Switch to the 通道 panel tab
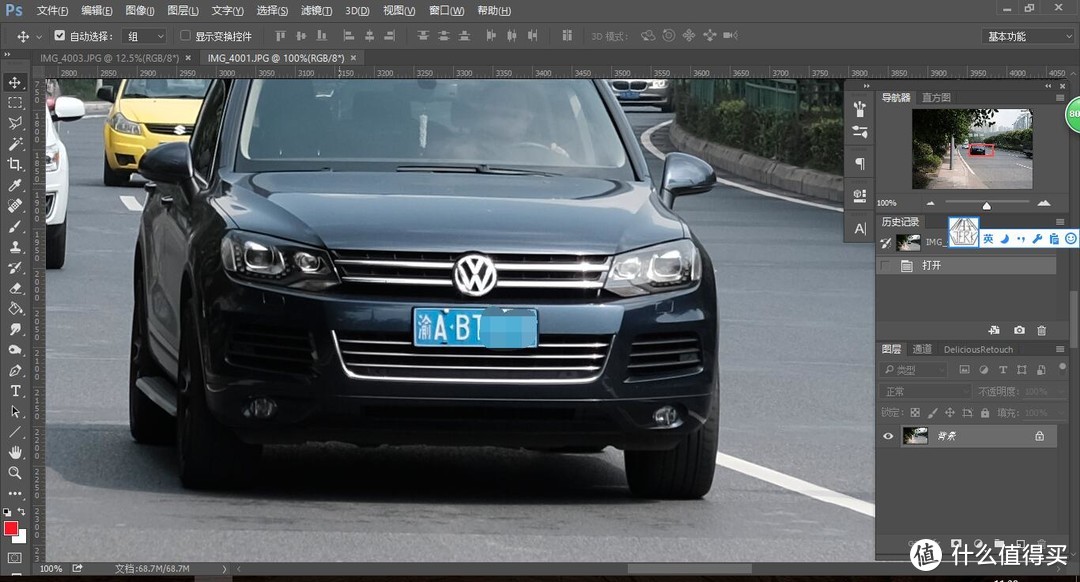The image size is (1080, 582). 922,349
